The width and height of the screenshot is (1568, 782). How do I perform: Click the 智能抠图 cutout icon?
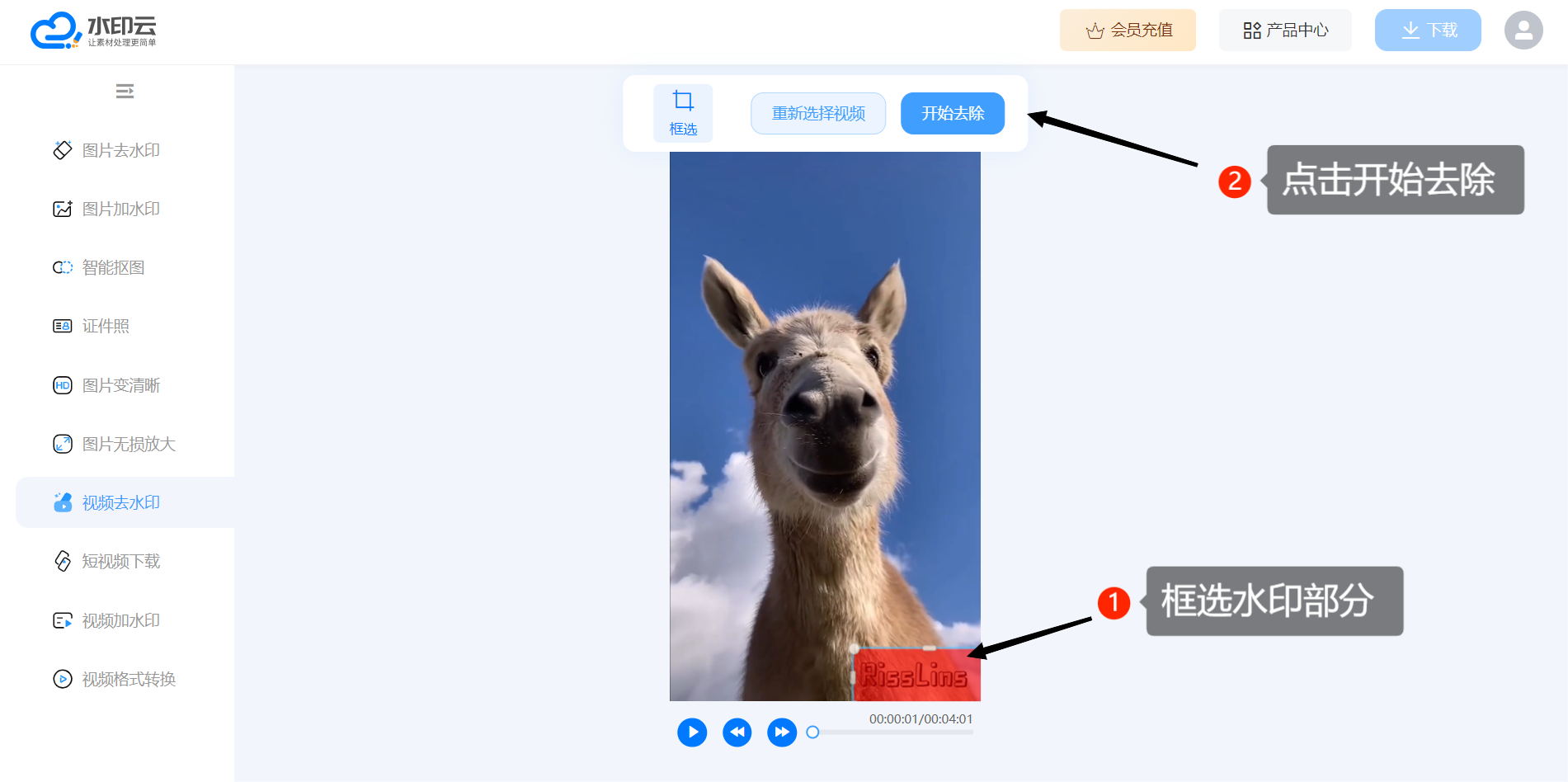(x=63, y=267)
